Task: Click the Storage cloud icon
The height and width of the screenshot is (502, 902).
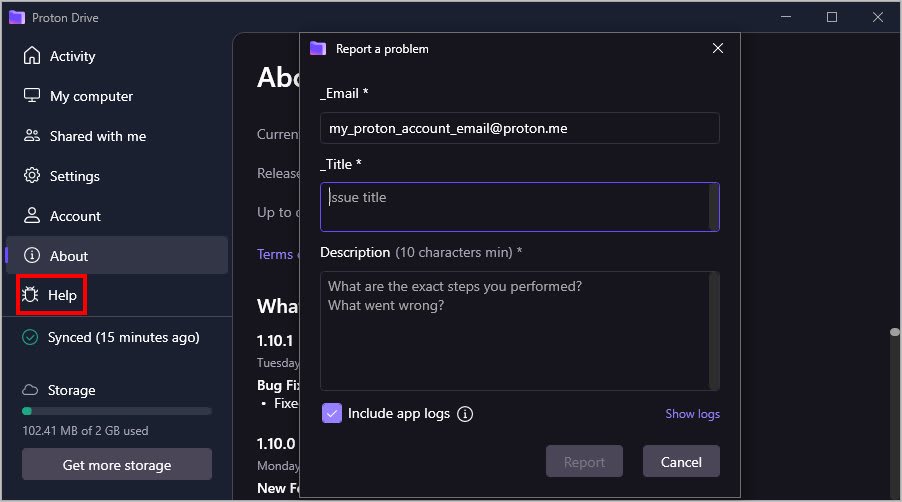Action: click(x=30, y=390)
